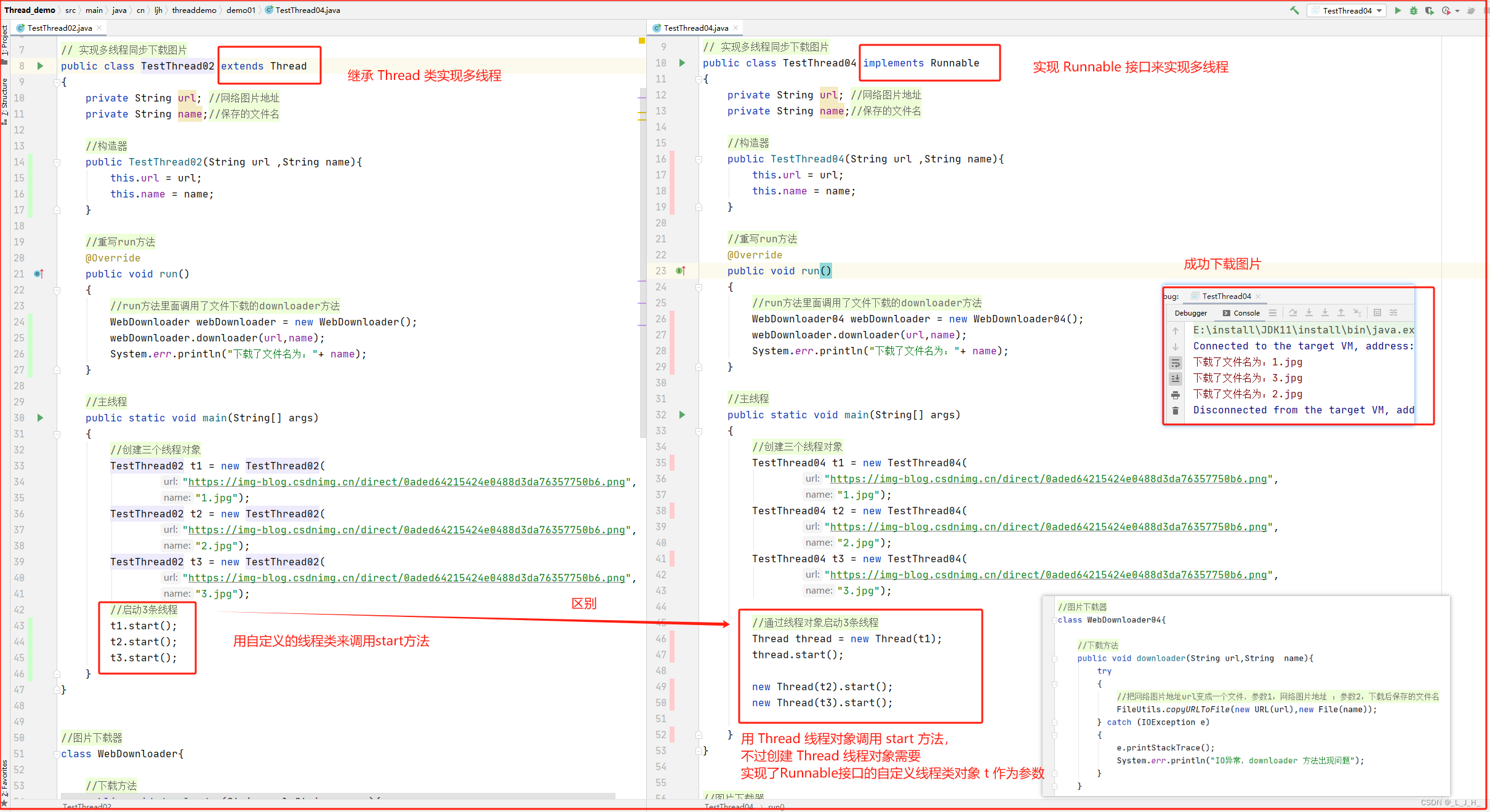Click the console Print icon
The width and height of the screenshot is (1490, 812).
tap(1176, 394)
